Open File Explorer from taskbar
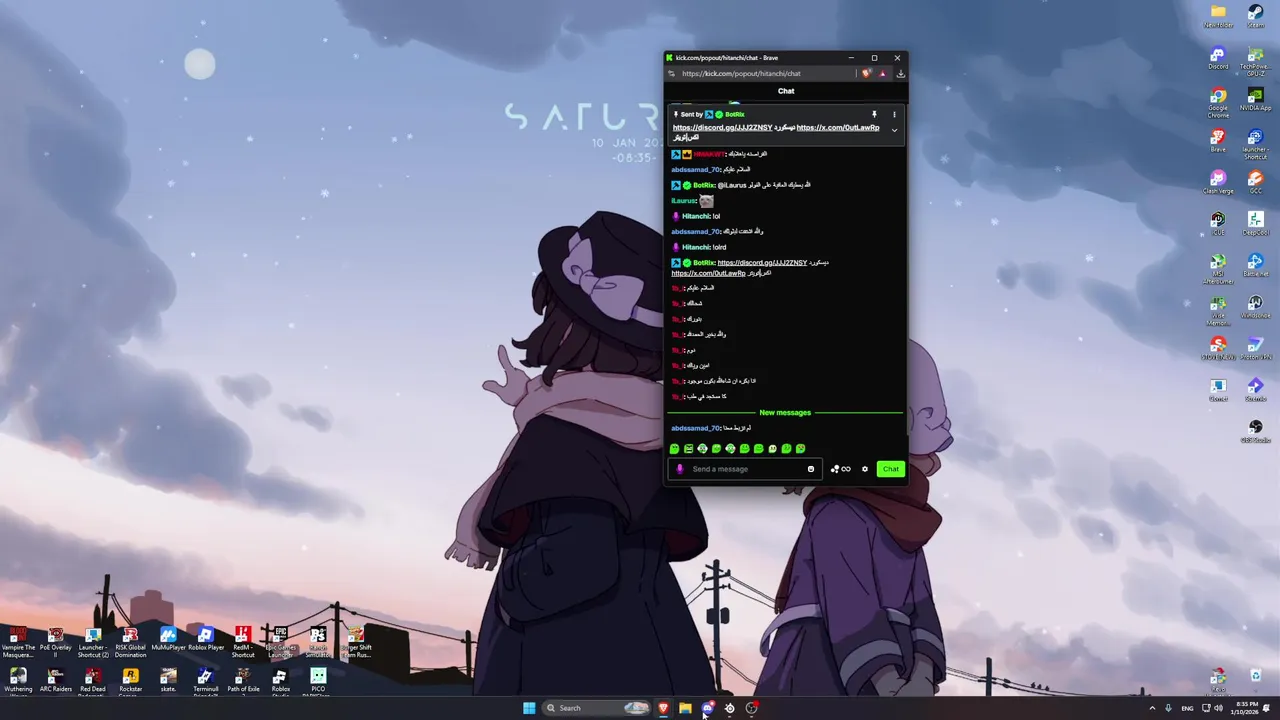Screen dimensions: 1280x720 click(x=685, y=708)
